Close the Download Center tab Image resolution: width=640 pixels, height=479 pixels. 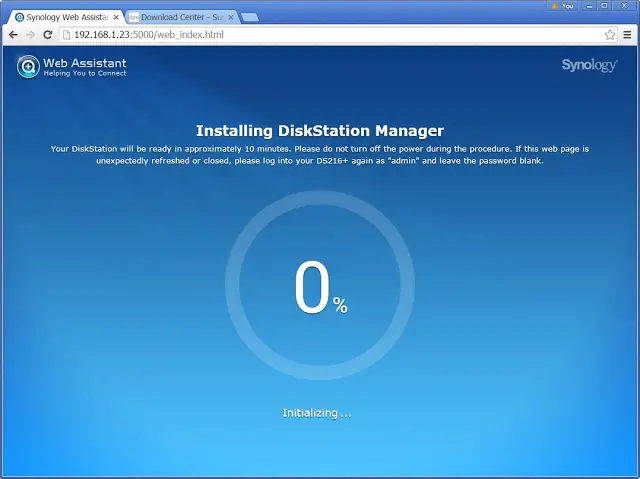[231, 17]
